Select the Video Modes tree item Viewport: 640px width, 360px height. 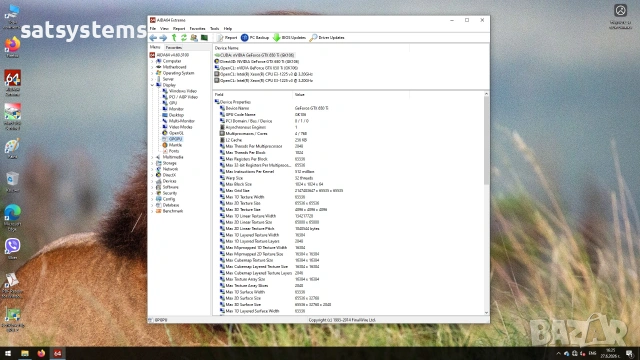(180, 127)
